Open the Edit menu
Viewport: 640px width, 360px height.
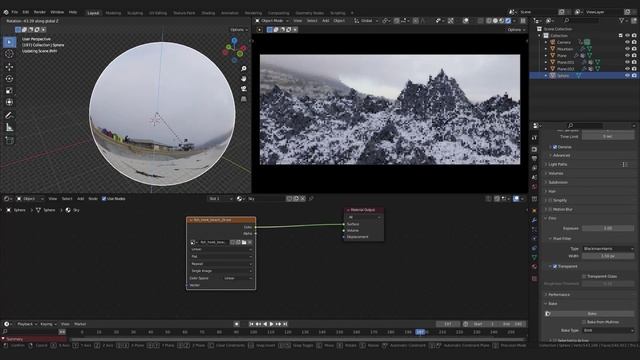pyautogui.click(x=26, y=12)
